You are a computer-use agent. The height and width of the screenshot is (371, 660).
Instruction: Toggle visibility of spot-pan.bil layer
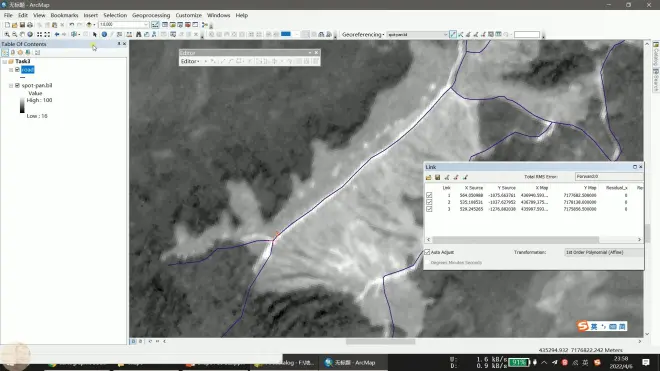(x=17, y=85)
